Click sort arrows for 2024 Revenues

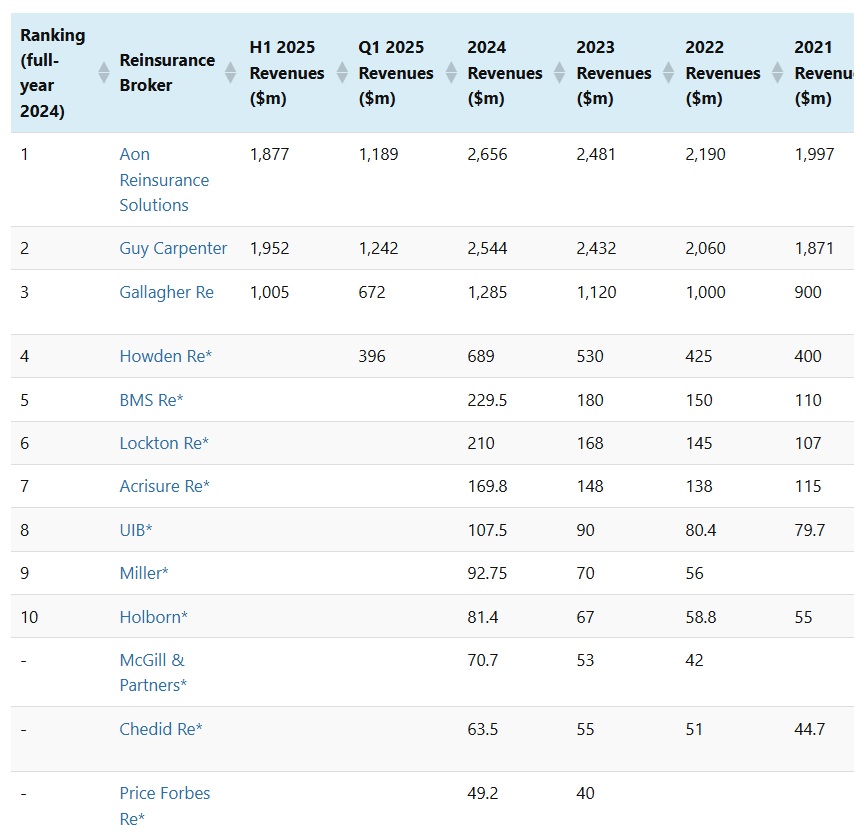pyautogui.click(x=559, y=73)
